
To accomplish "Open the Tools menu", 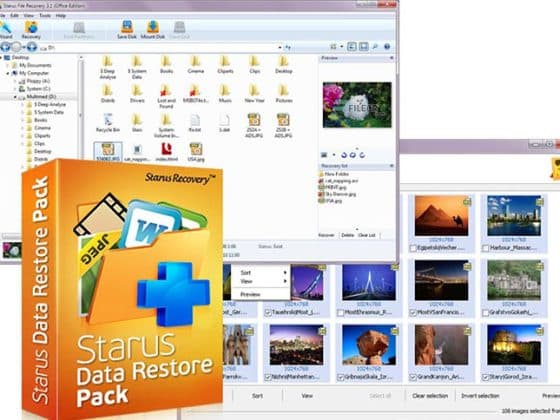I will (45, 16).
